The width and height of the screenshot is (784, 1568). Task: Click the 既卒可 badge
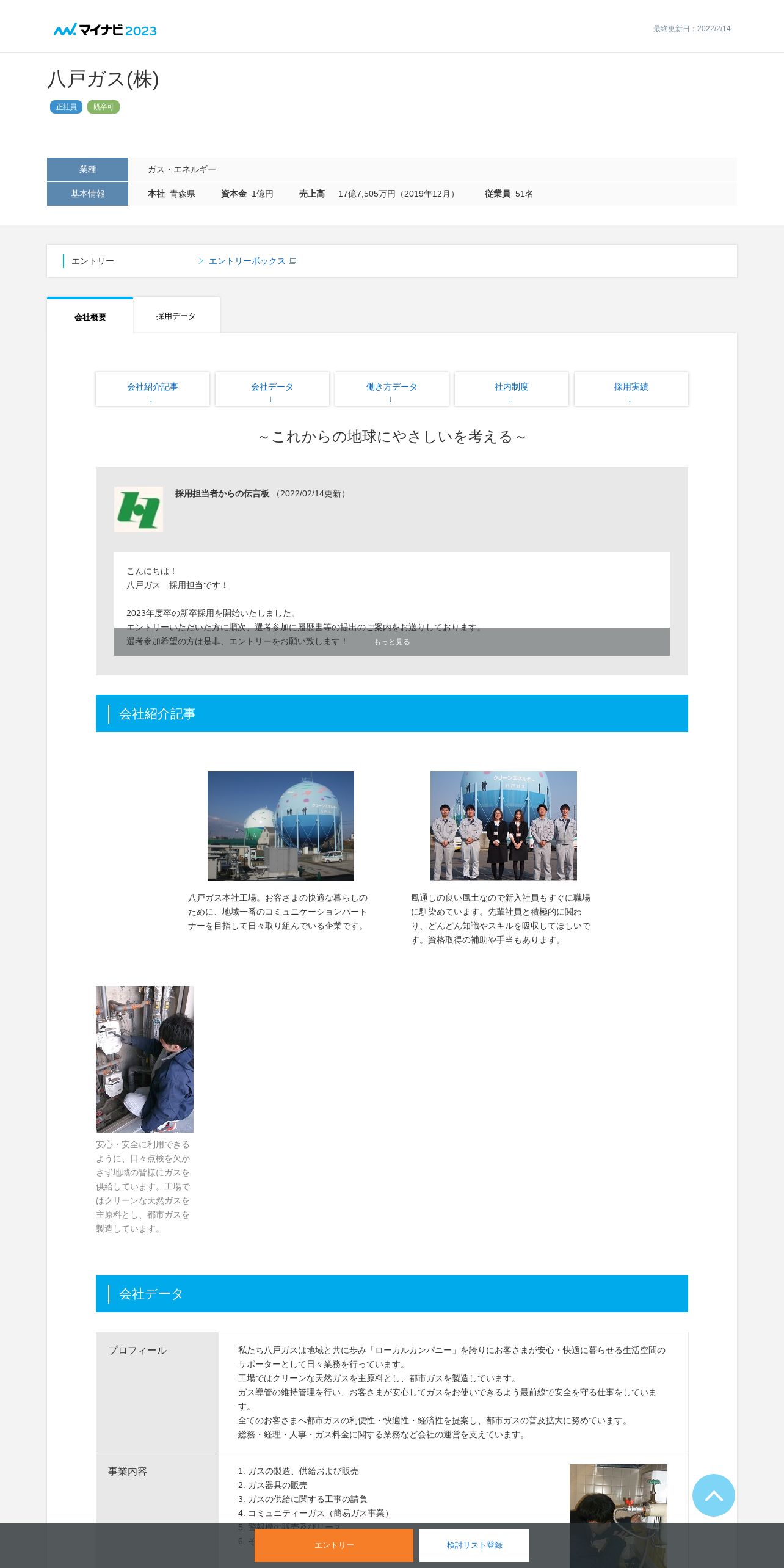point(103,107)
